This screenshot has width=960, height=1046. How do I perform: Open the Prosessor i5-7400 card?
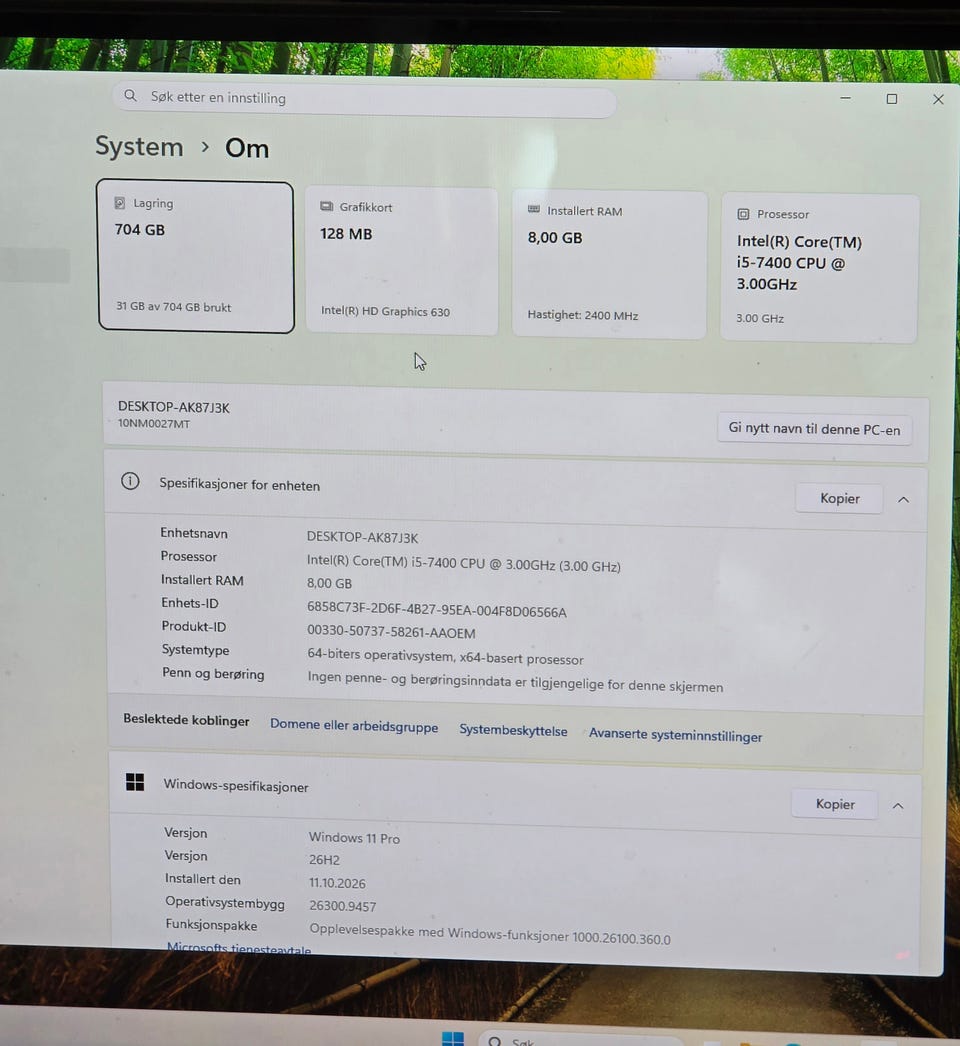(819, 268)
